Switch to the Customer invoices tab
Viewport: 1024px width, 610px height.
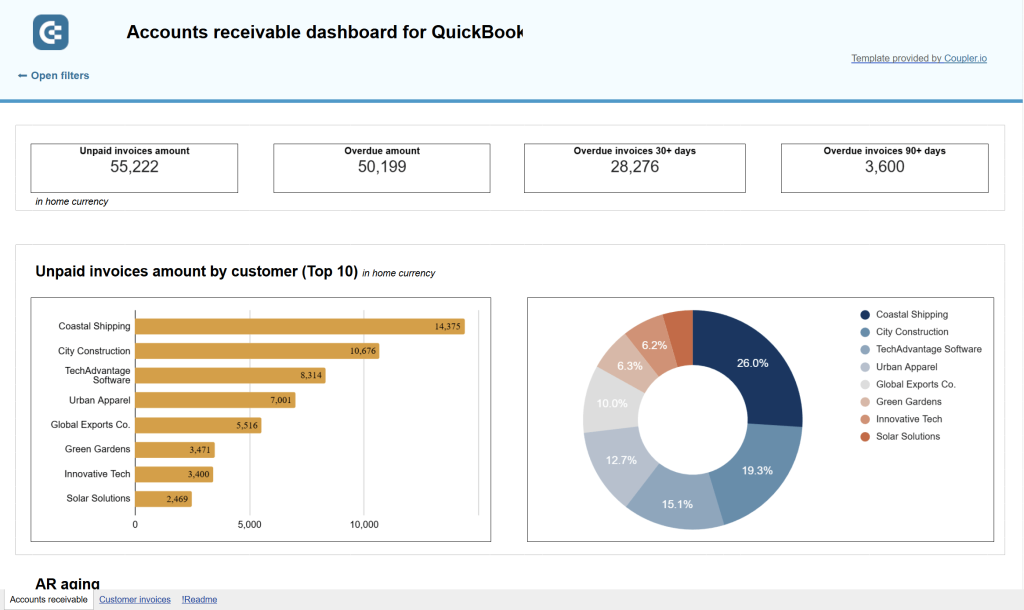tap(134, 599)
